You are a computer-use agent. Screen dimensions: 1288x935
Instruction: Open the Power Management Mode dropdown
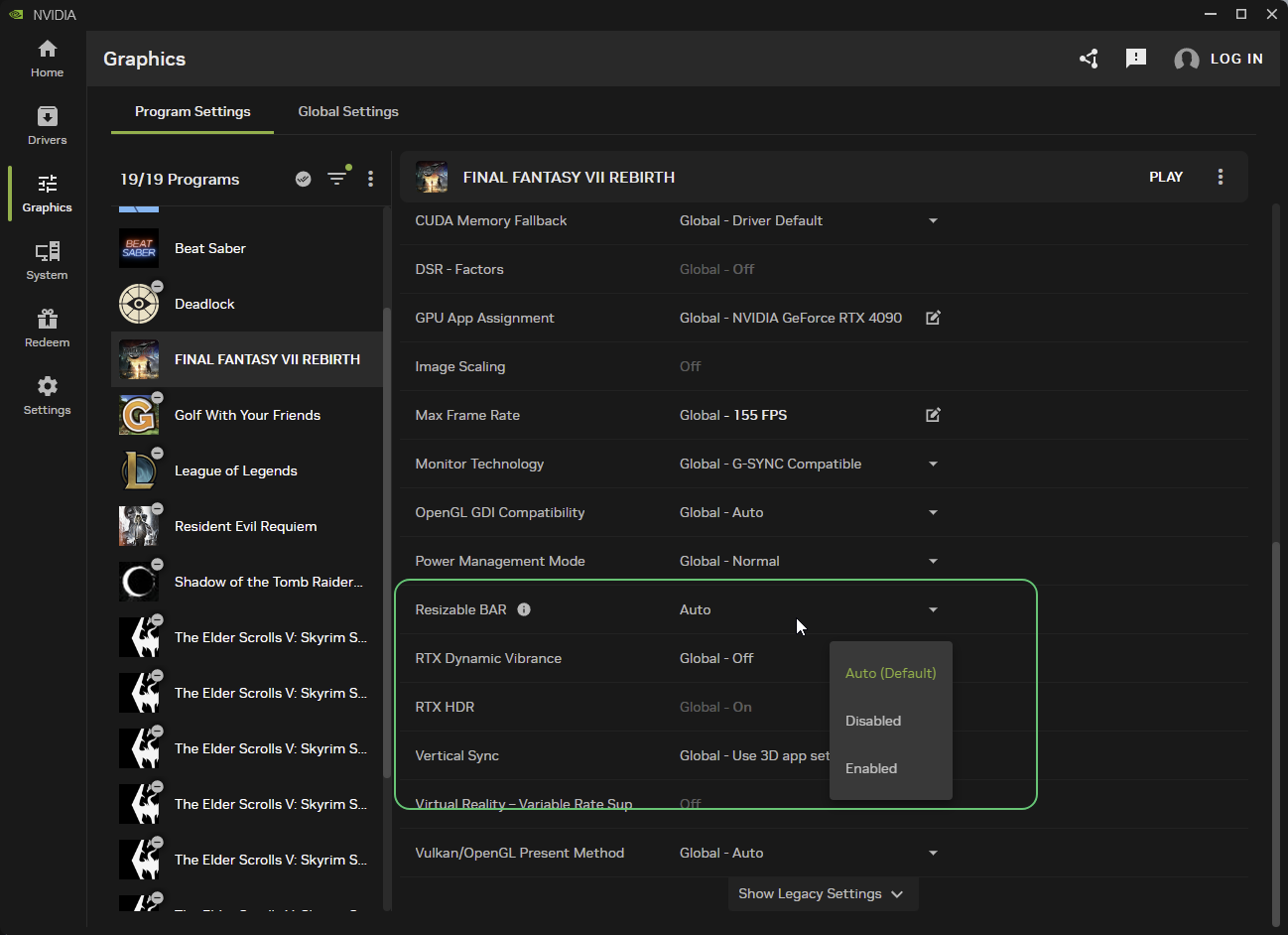[x=933, y=561]
